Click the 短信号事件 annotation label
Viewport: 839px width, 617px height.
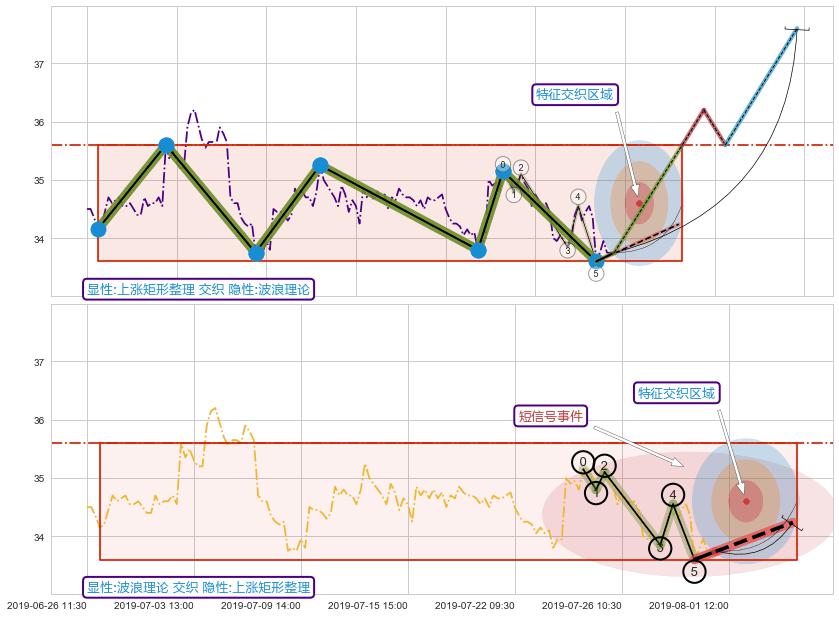[551, 416]
